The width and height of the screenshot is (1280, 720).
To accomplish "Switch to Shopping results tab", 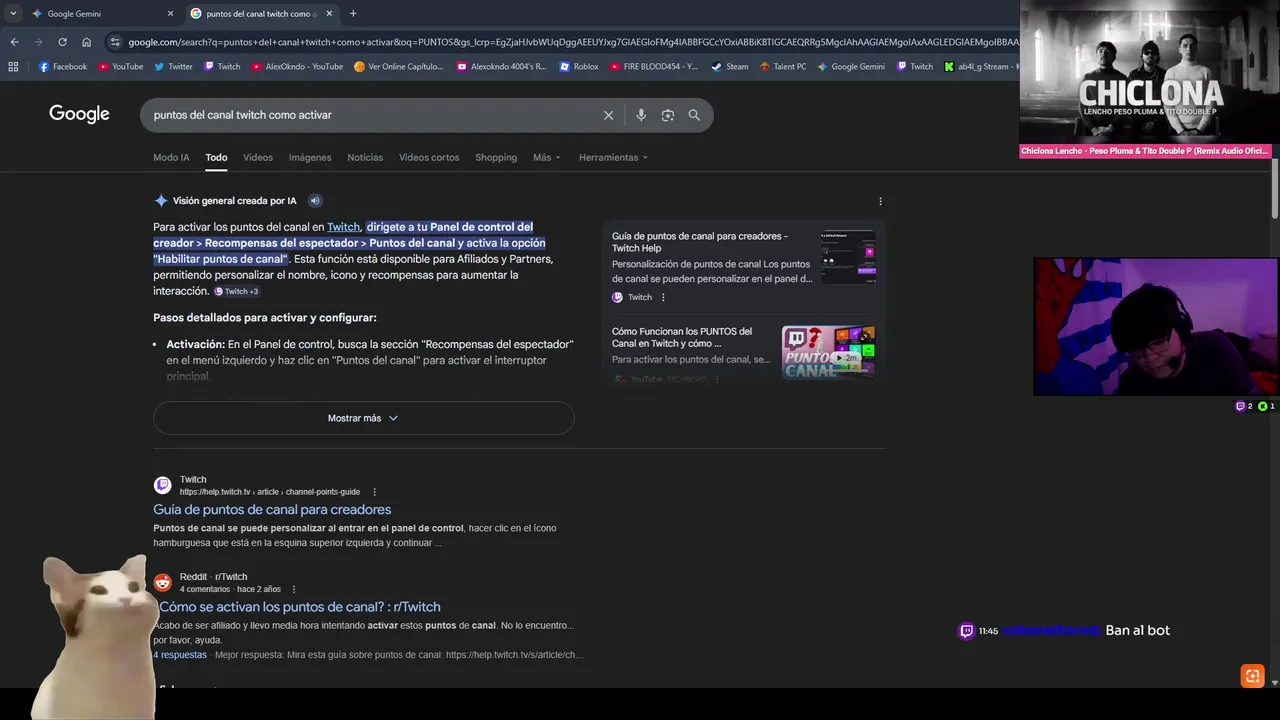I will (x=496, y=157).
